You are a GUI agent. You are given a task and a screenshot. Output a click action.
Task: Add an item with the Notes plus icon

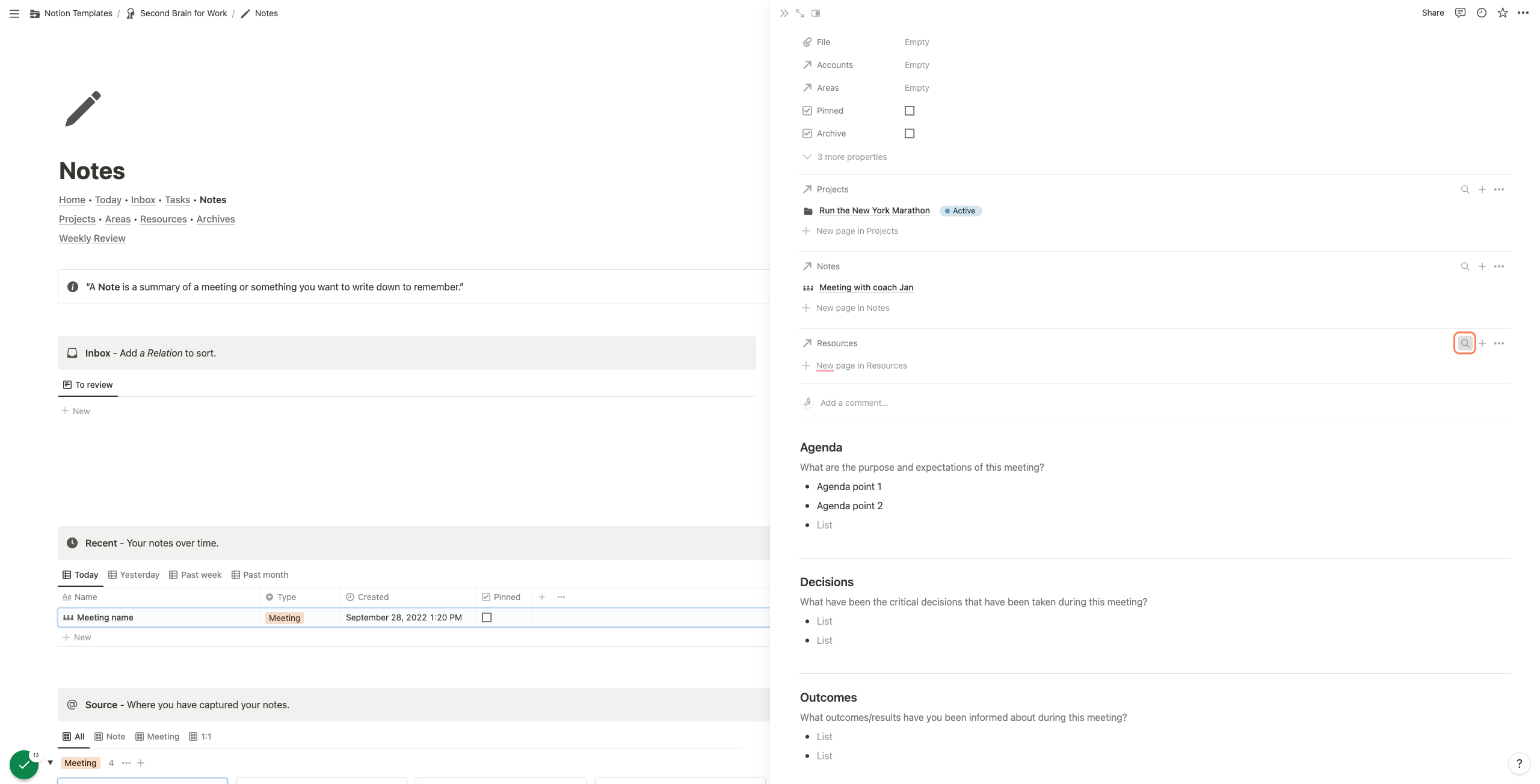pyautogui.click(x=1482, y=266)
